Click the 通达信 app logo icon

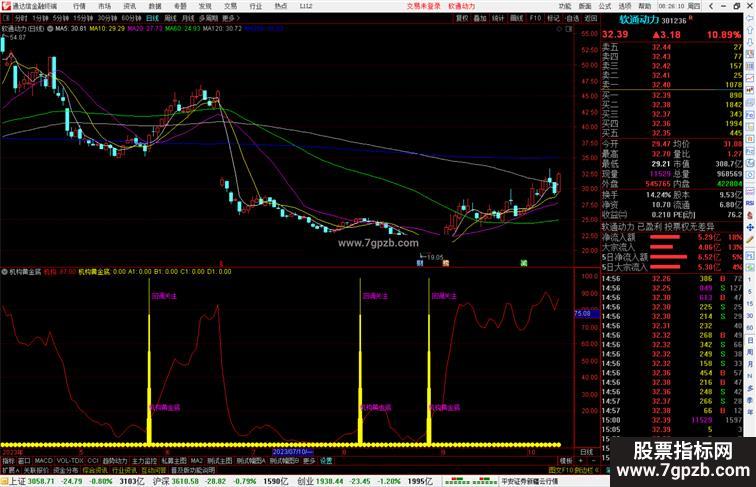point(6,6)
